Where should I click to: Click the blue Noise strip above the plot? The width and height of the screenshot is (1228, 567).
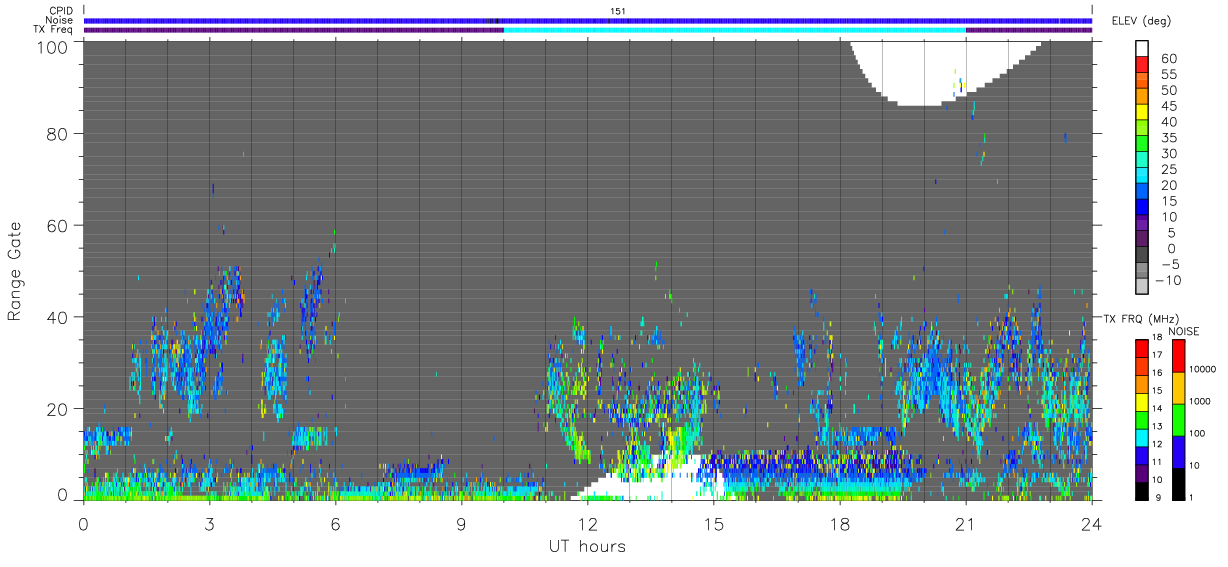(587, 20)
